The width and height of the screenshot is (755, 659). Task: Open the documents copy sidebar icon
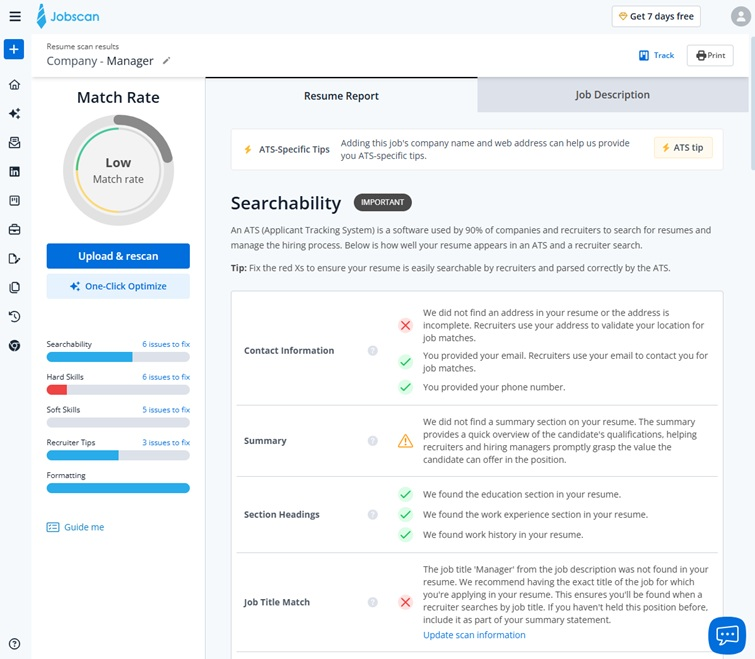click(x=14, y=287)
